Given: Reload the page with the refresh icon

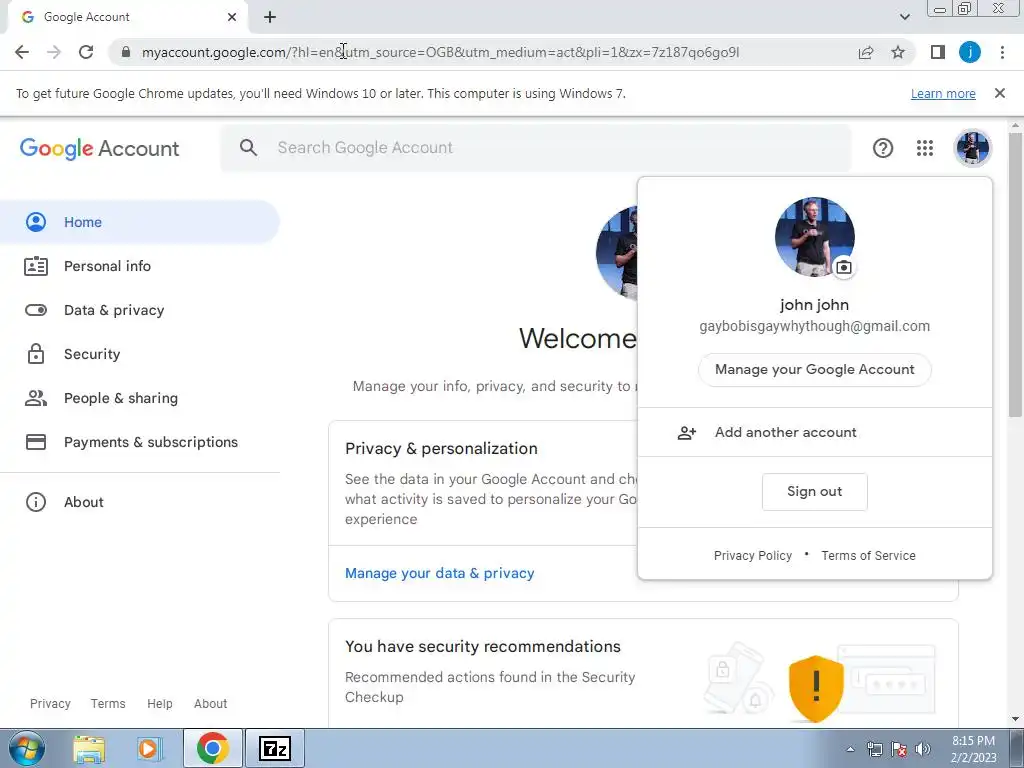Looking at the screenshot, I should 86,52.
